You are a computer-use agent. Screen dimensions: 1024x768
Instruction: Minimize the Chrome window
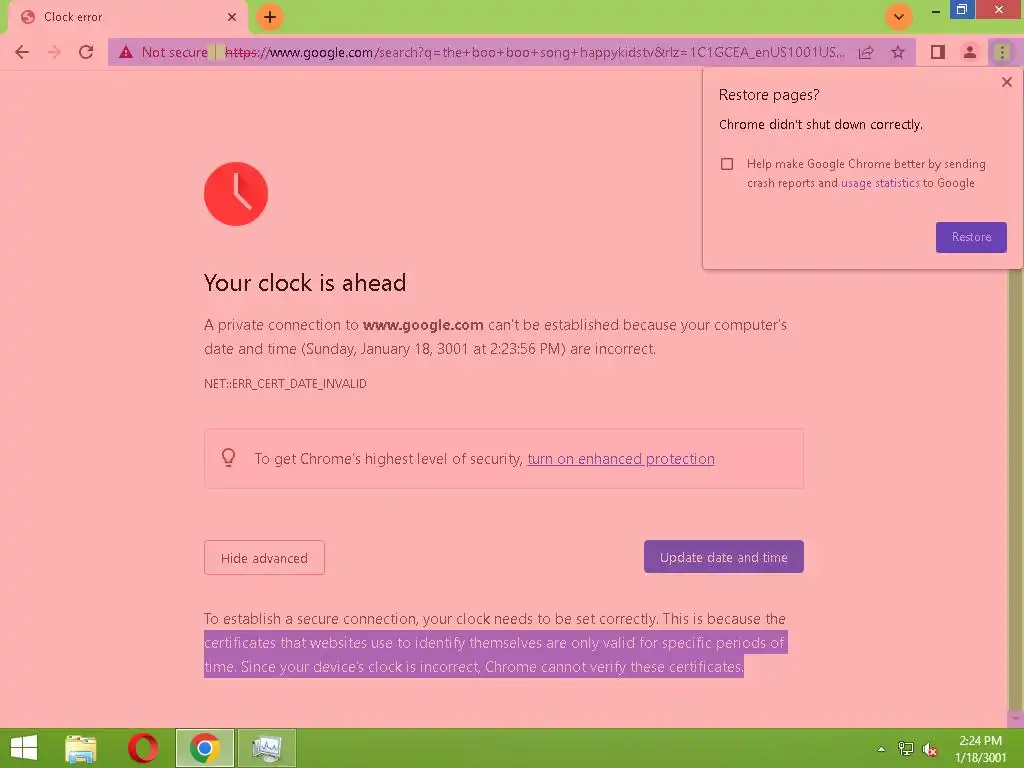coord(935,10)
